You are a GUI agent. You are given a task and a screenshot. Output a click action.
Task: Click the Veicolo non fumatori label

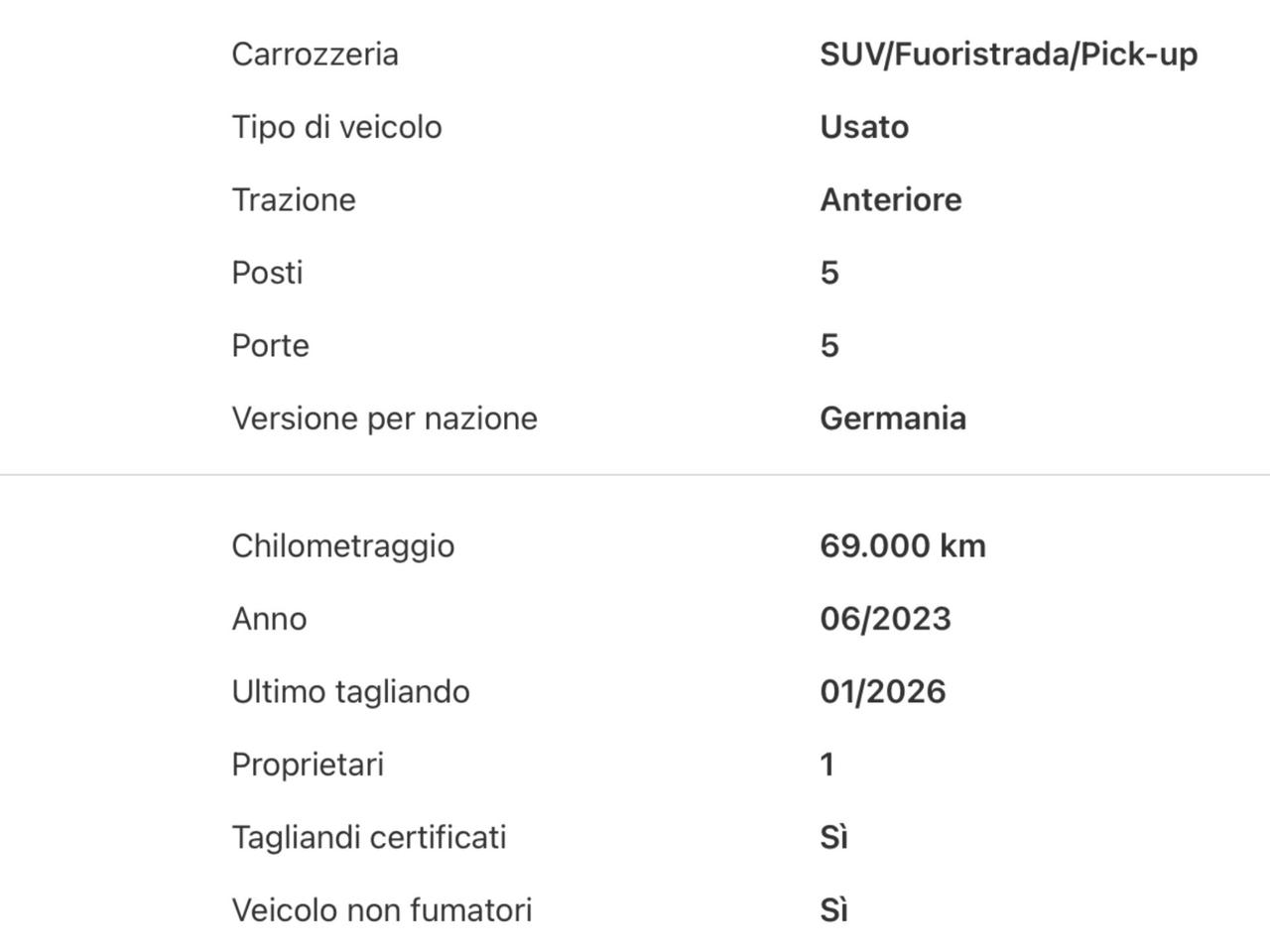coord(381,910)
